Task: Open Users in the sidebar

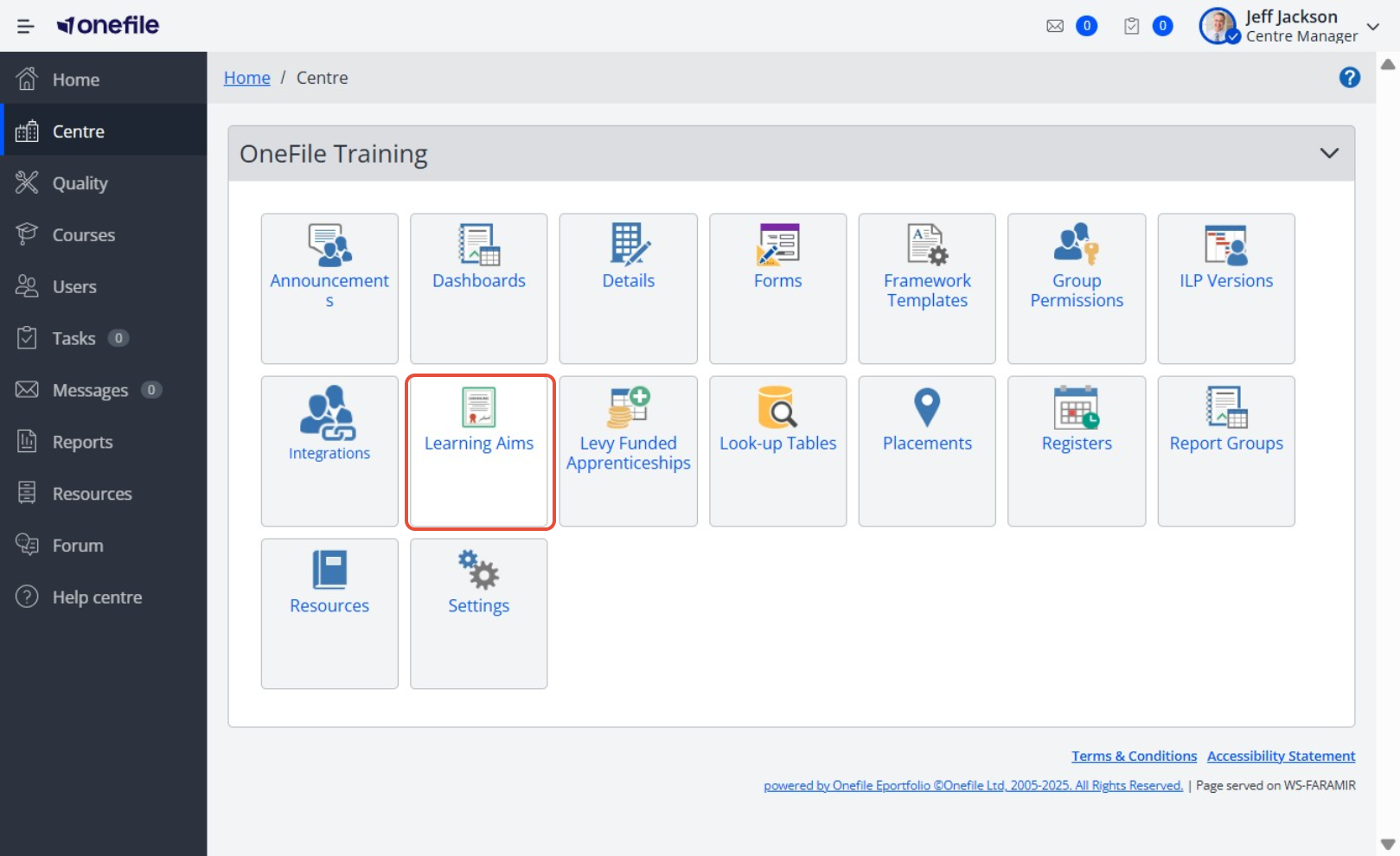Action: [x=104, y=287]
